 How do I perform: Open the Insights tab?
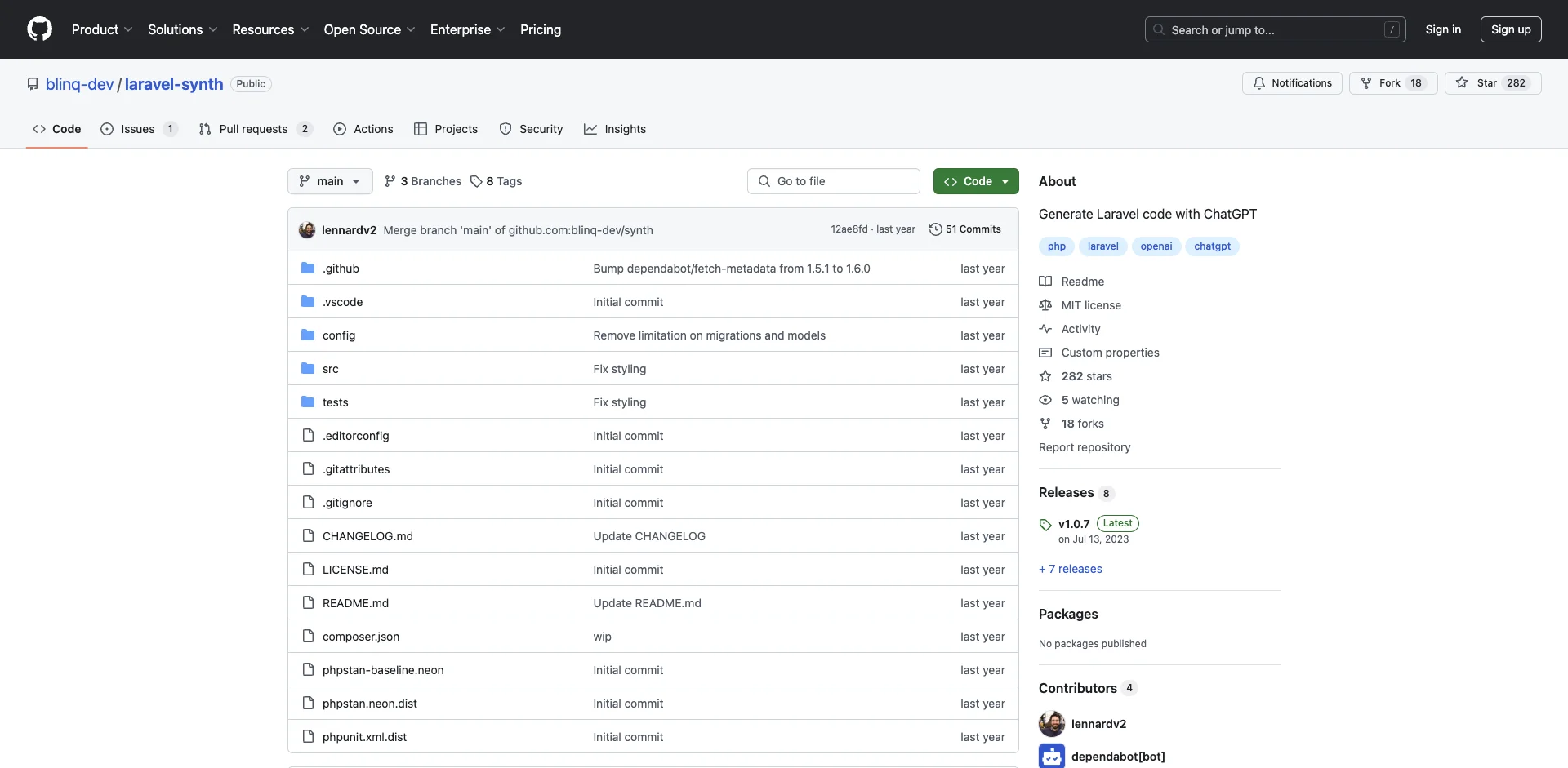pos(615,129)
